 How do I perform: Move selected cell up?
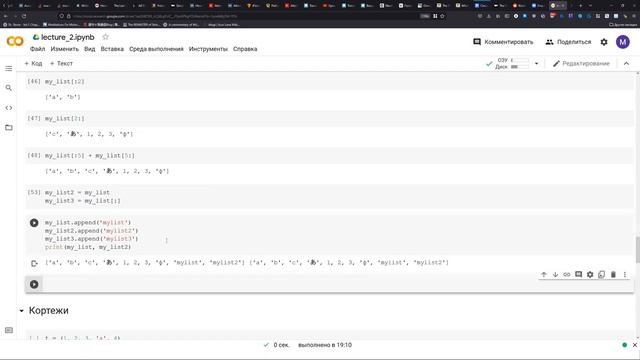[544, 275]
